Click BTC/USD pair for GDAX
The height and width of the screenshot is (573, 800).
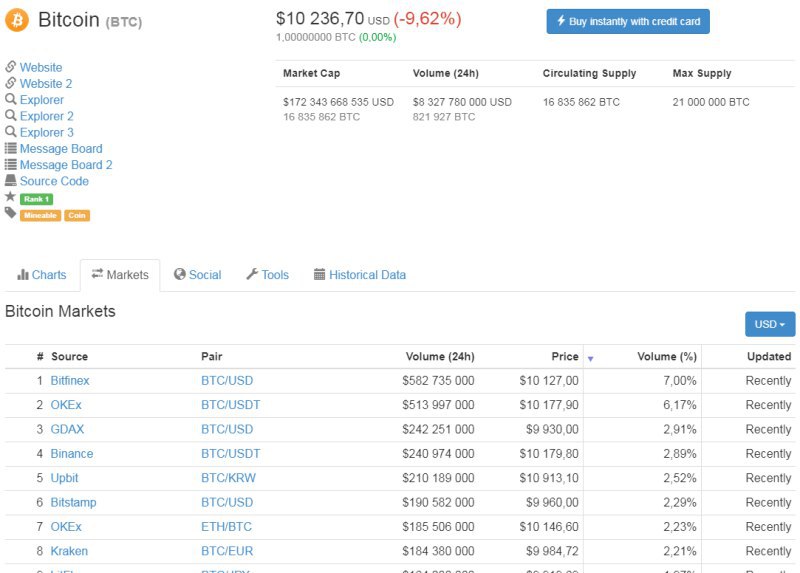227,429
